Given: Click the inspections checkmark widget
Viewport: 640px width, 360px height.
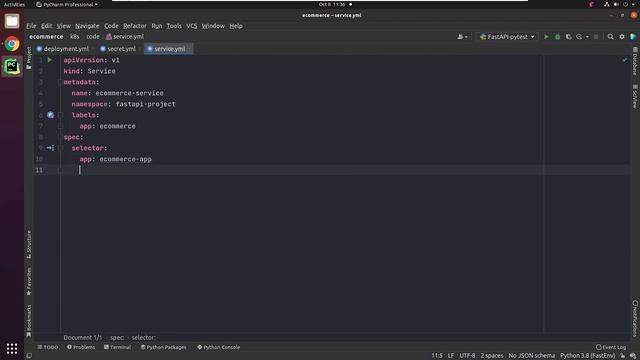Looking at the screenshot, I should (624, 60).
